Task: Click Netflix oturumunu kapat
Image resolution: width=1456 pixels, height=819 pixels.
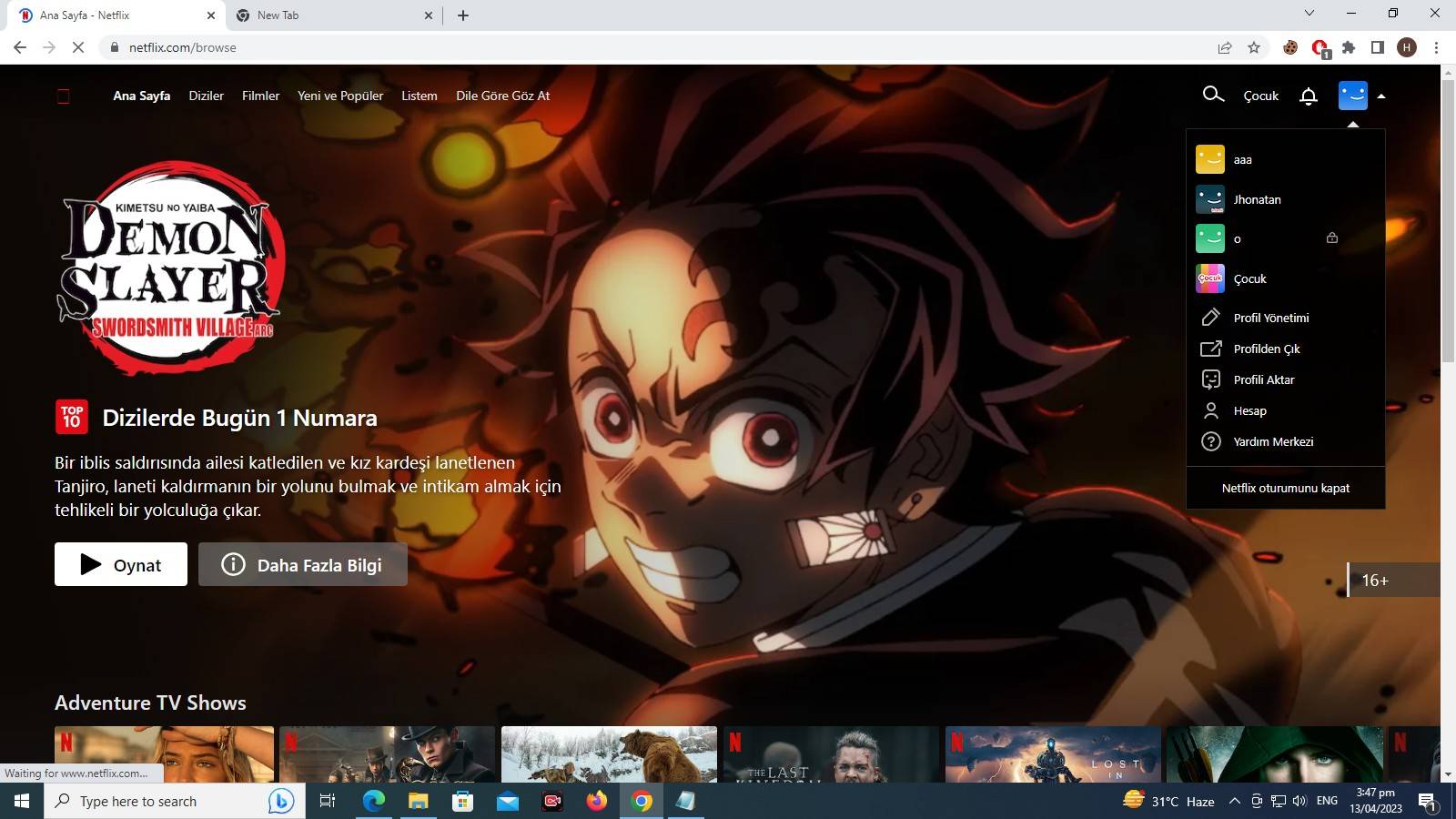Action: (x=1286, y=488)
